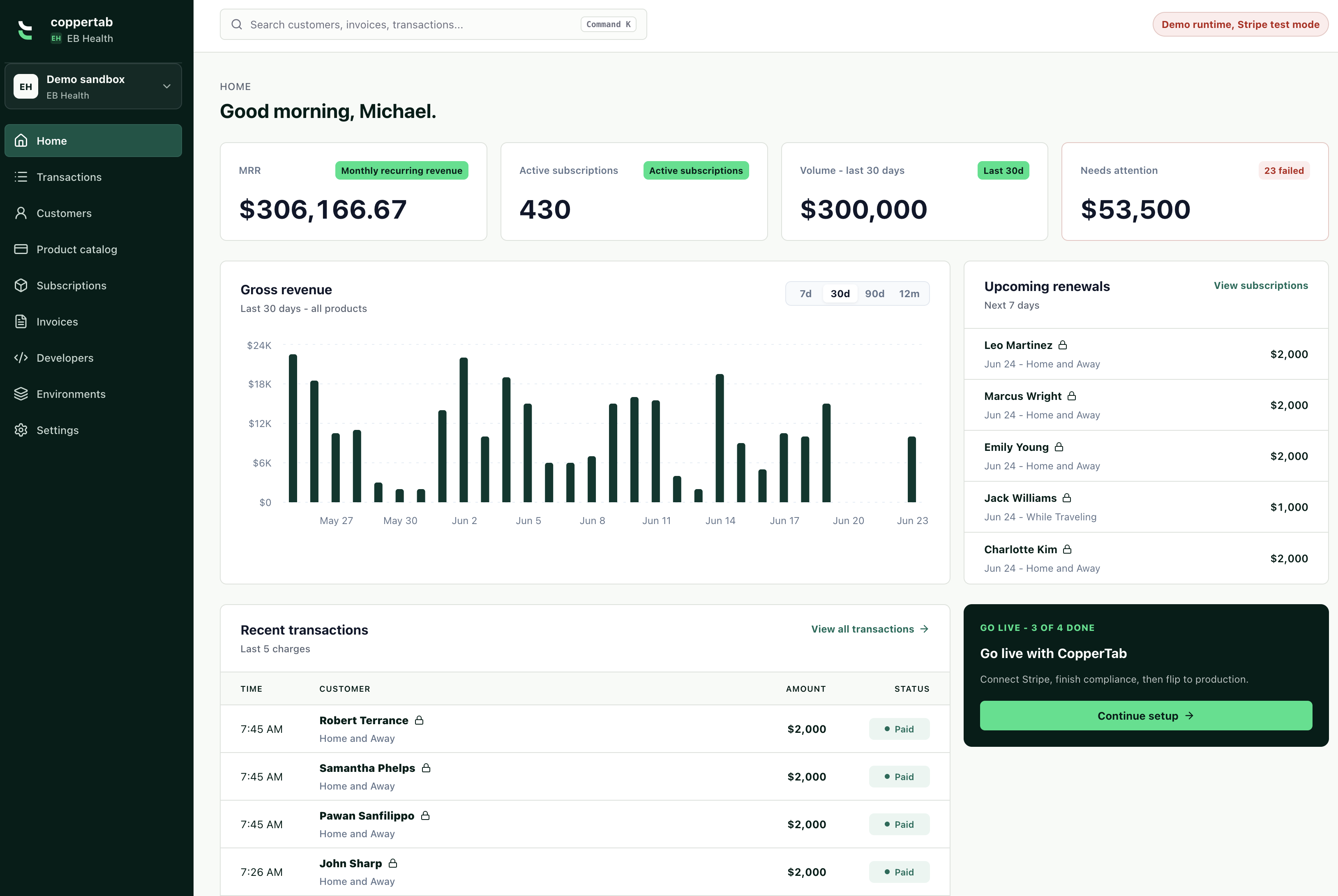
Task: Click Pawan Sanfilippo's Paid status badge
Action: click(899, 824)
